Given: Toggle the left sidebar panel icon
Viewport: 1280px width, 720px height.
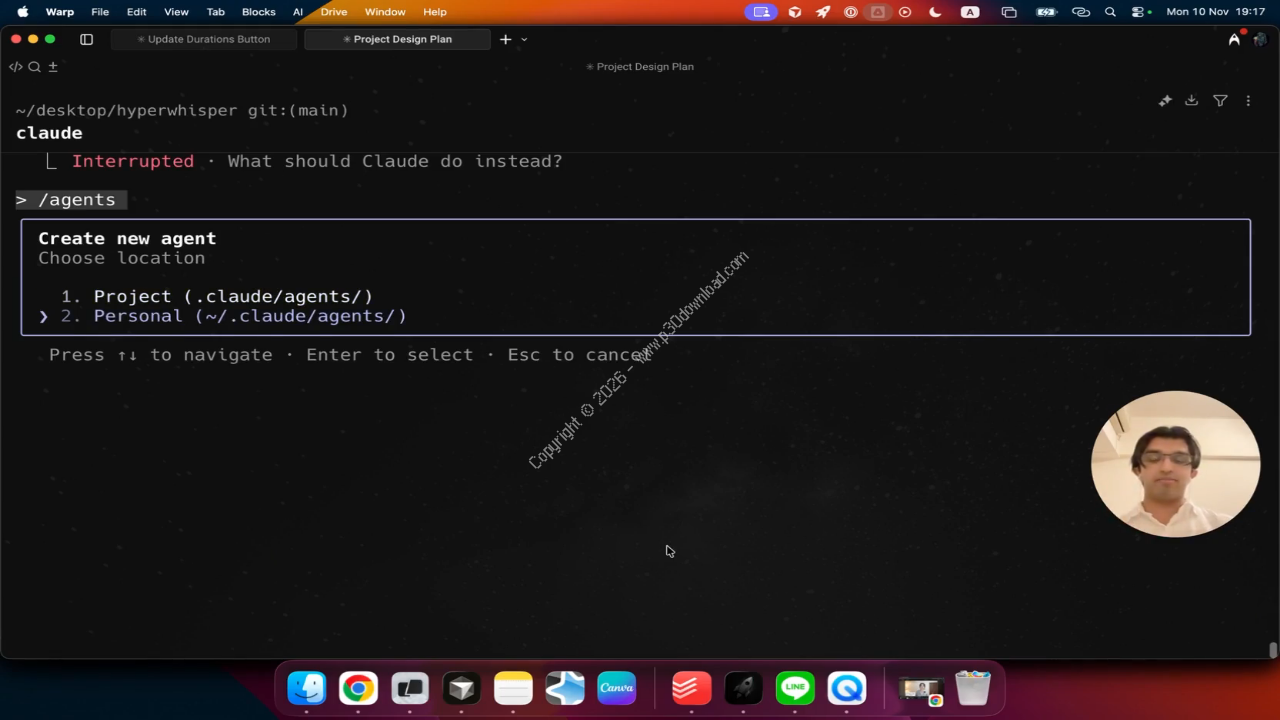Looking at the screenshot, I should coord(86,39).
